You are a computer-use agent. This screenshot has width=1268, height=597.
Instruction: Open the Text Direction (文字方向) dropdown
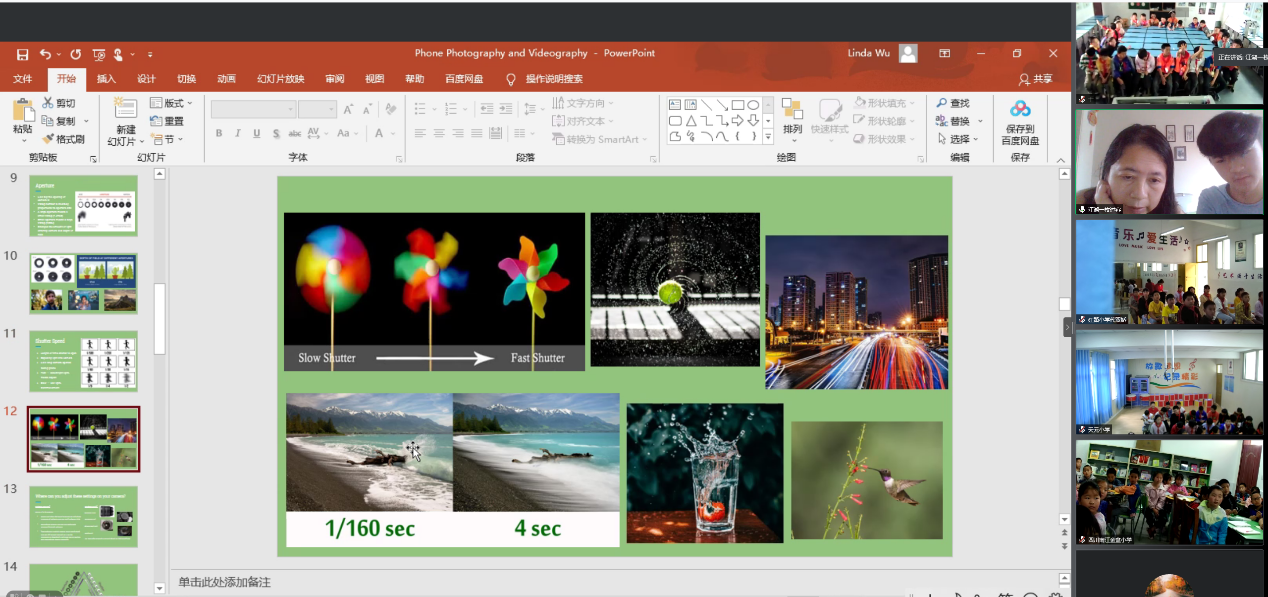click(582, 103)
